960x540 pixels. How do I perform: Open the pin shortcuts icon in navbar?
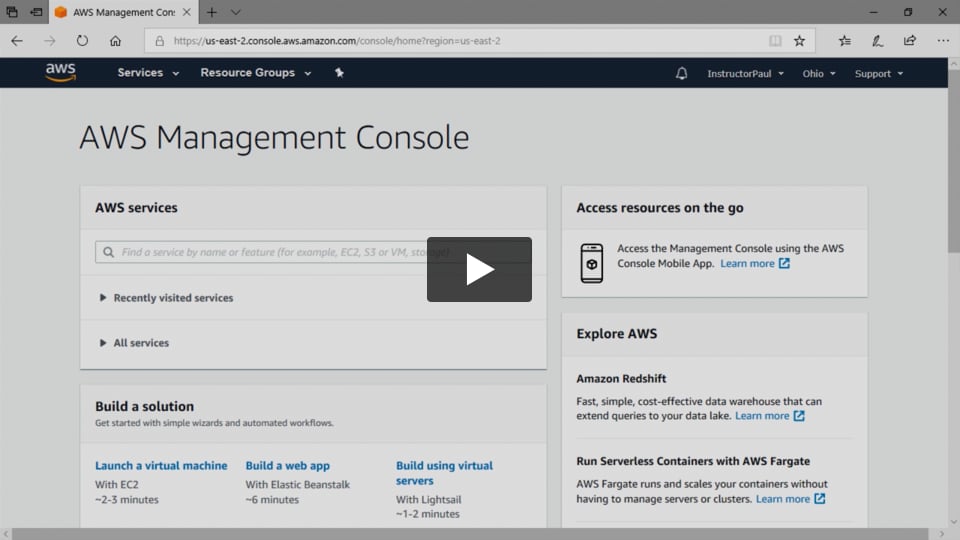[x=339, y=73]
